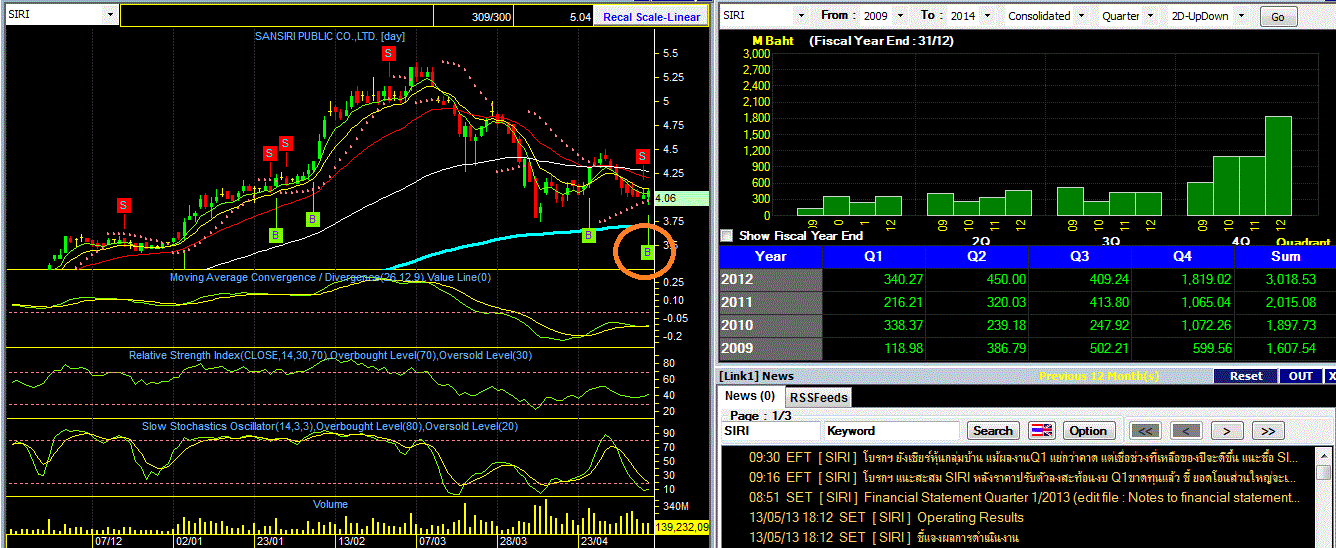Switch to the RSSFeeds tab
The image size is (1336, 548).
pyautogui.click(x=819, y=397)
